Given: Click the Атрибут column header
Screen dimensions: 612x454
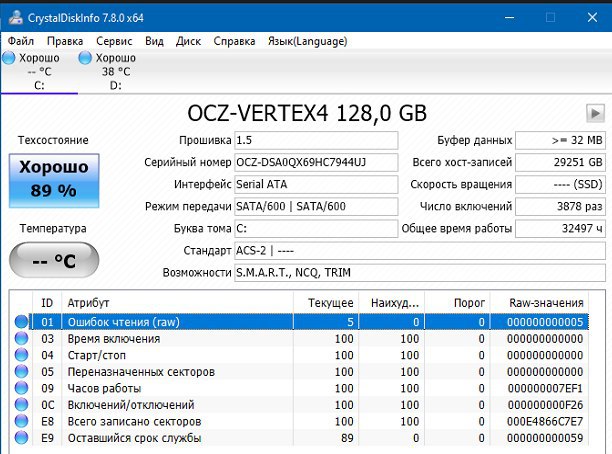Looking at the screenshot, I should pos(177,303).
